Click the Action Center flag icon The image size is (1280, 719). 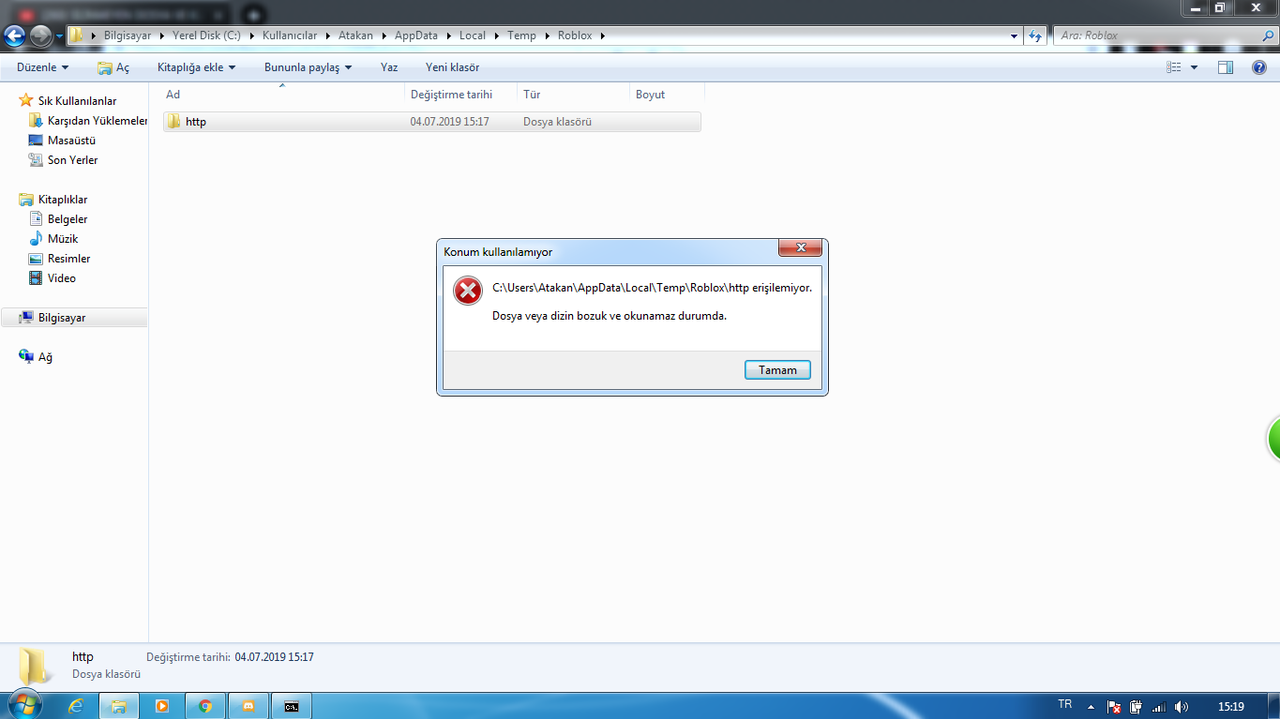click(1115, 706)
